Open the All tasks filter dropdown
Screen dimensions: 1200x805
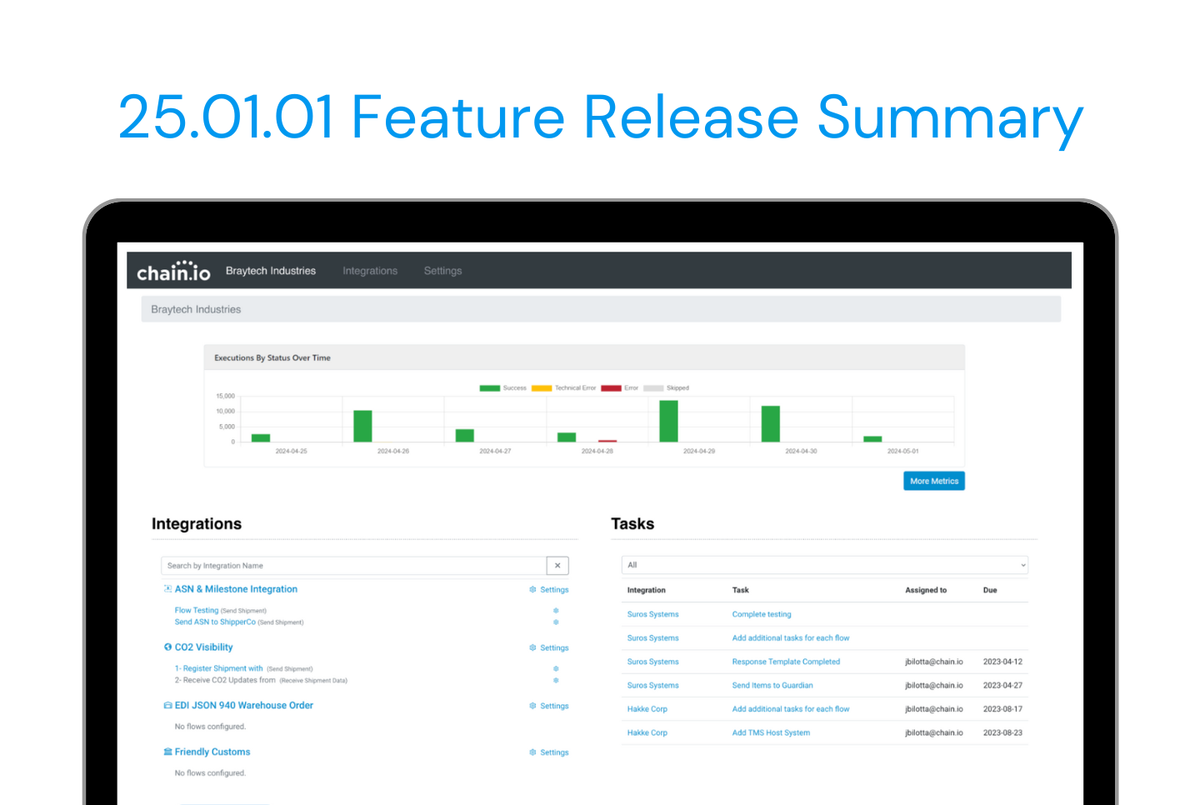tap(824, 564)
